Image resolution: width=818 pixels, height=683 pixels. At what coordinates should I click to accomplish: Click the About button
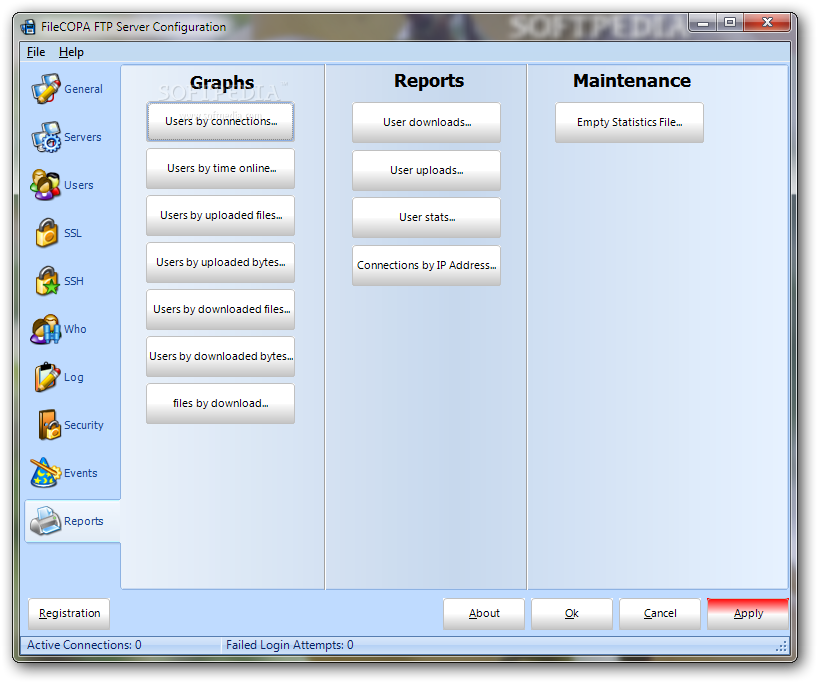click(484, 614)
